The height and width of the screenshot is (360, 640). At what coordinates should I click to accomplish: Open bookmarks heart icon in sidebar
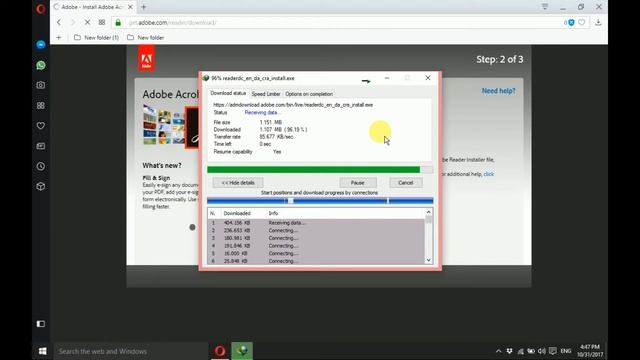[41, 126]
